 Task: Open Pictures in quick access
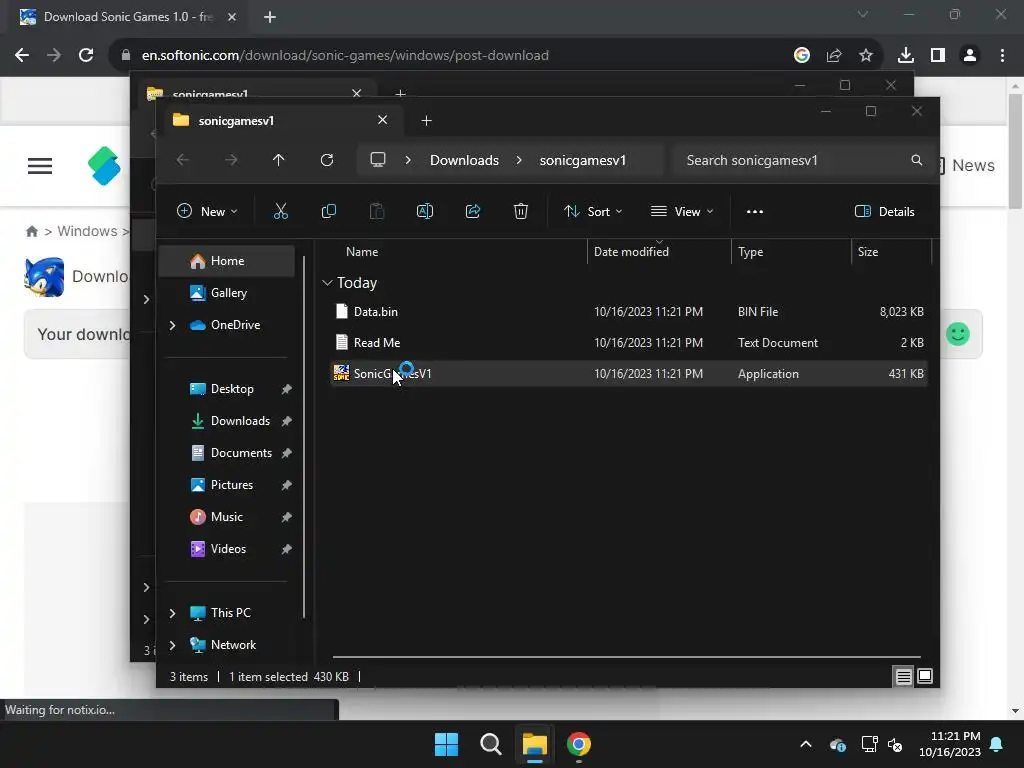pos(227,485)
